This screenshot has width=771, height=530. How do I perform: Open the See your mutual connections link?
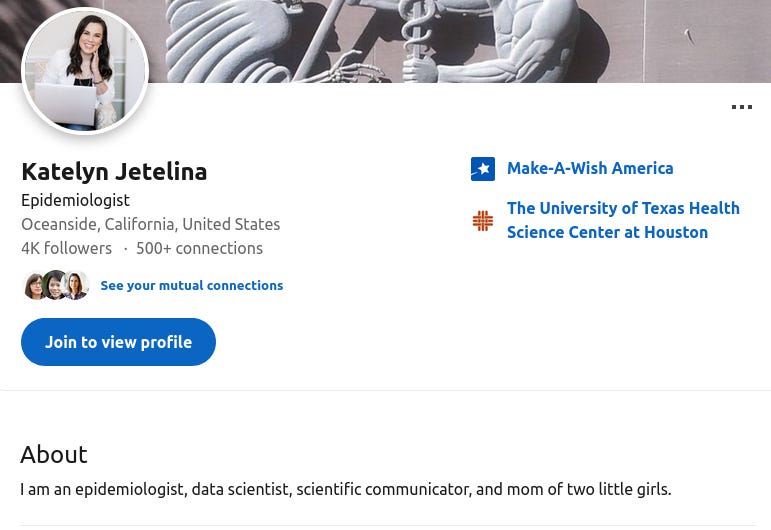point(192,286)
